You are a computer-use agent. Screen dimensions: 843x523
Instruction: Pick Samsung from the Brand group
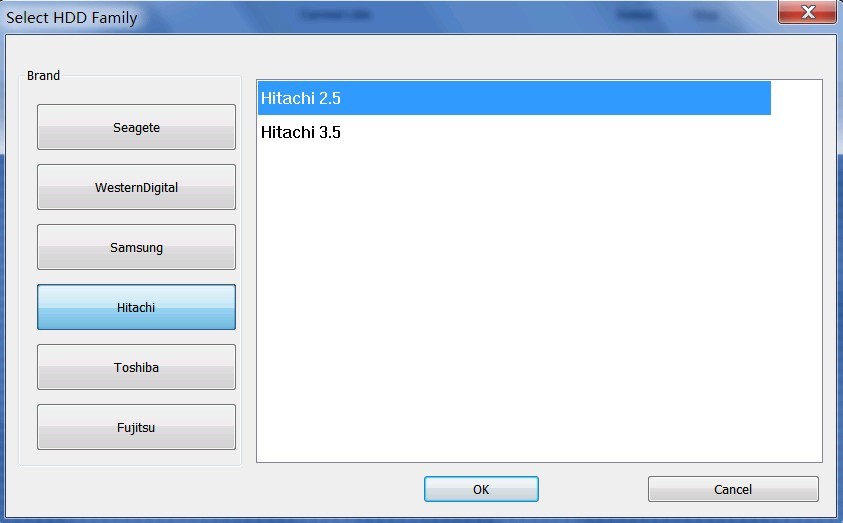136,247
